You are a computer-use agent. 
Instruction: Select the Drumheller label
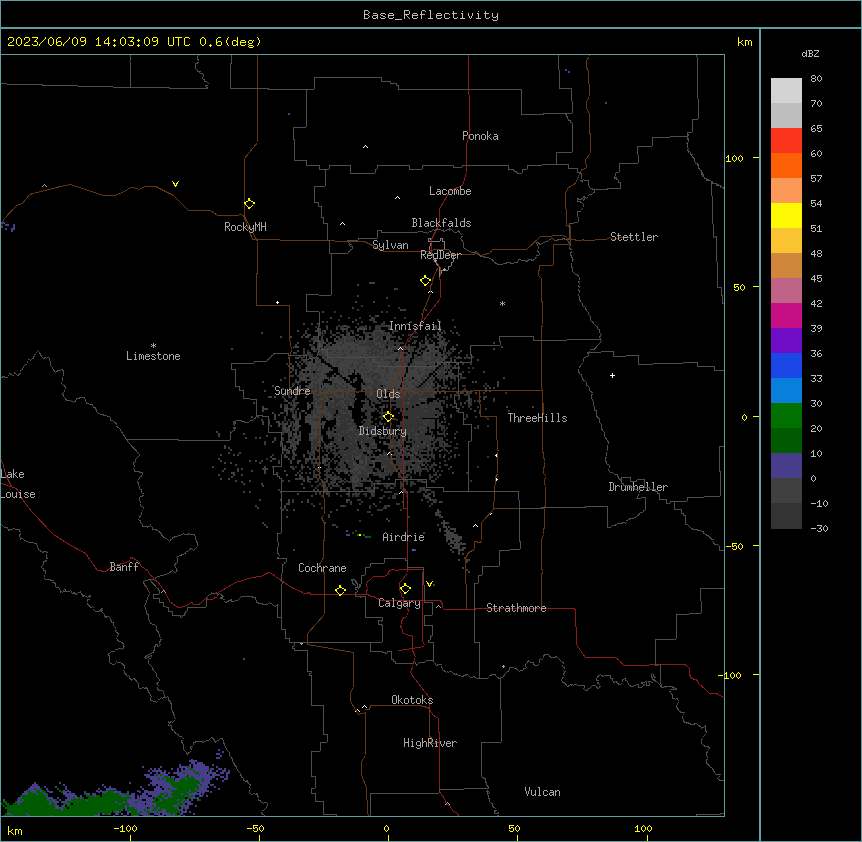click(638, 487)
